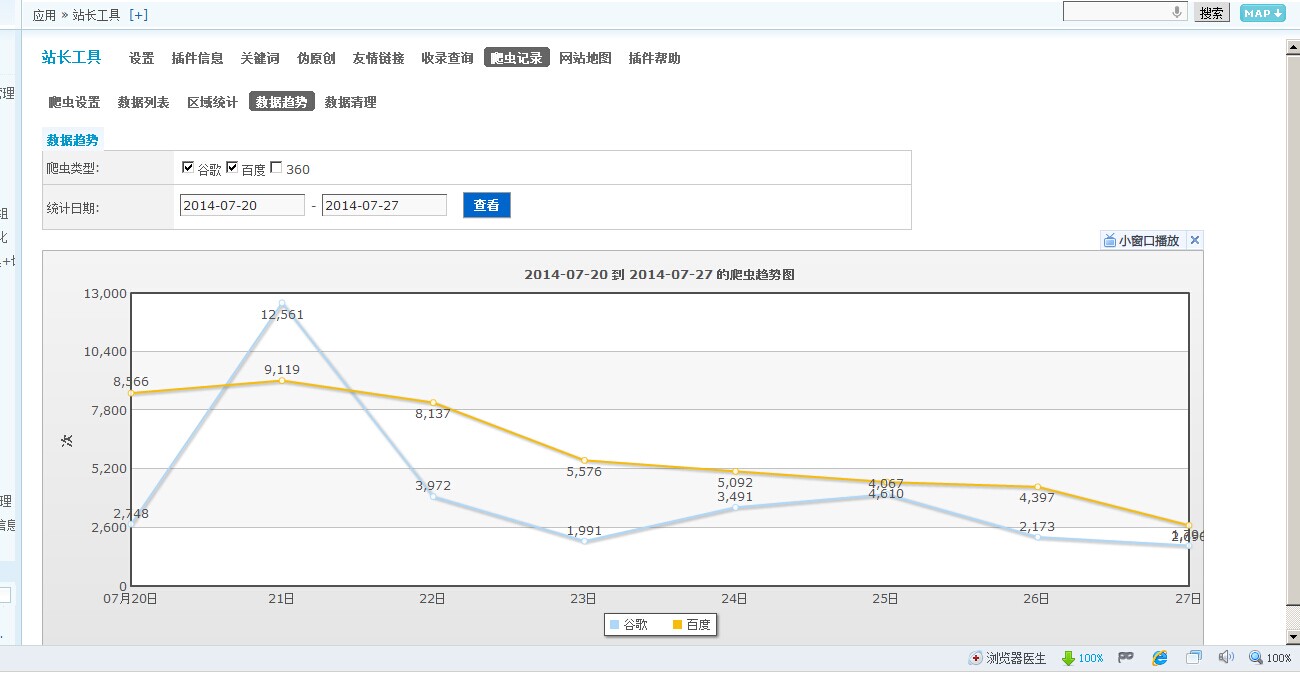The image size is (1300, 673).
Task: Click the scrollbar down arrow
Action: 1292,636
